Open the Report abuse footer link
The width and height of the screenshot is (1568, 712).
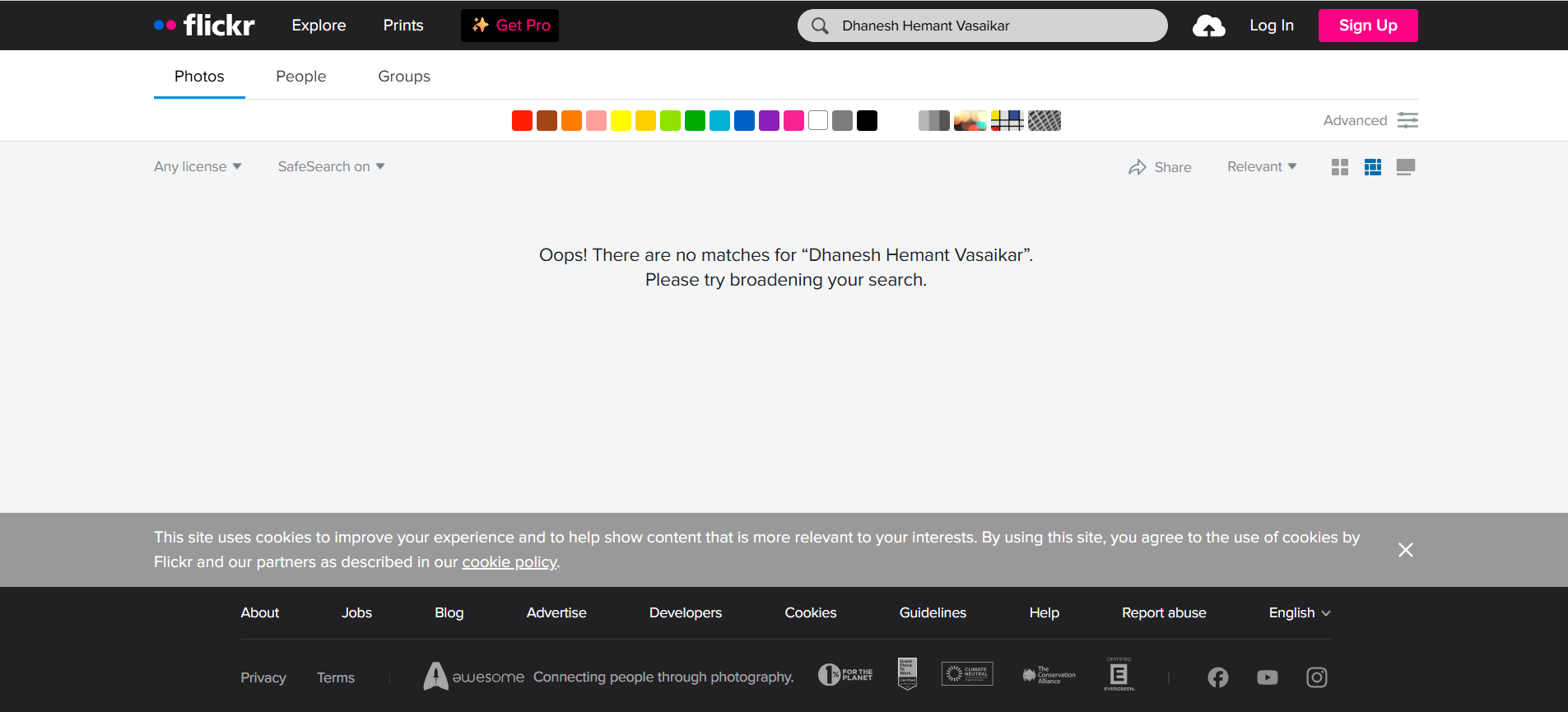(x=1164, y=612)
